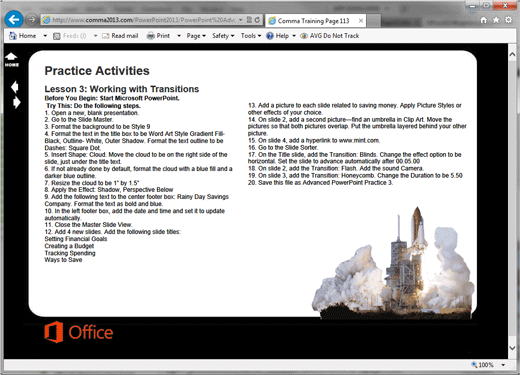Click the AVG Do Not Track button

point(329,36)
